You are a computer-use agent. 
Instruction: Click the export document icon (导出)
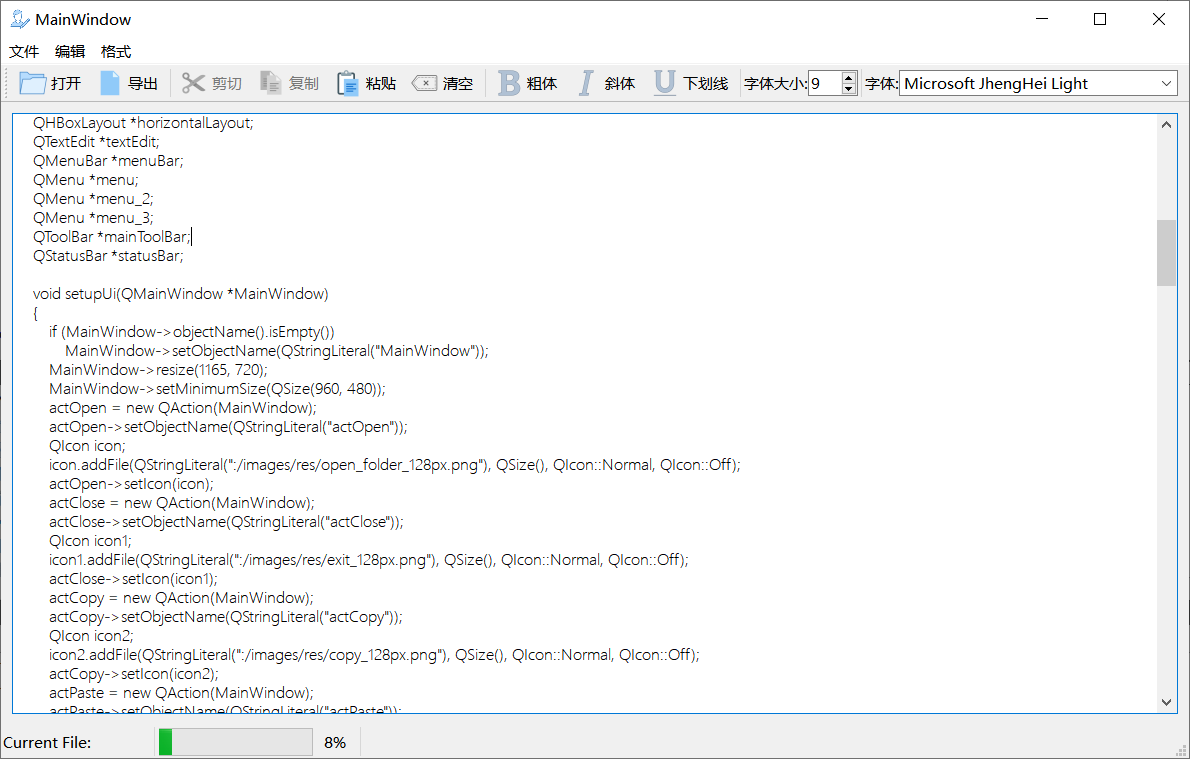[110, 84]
